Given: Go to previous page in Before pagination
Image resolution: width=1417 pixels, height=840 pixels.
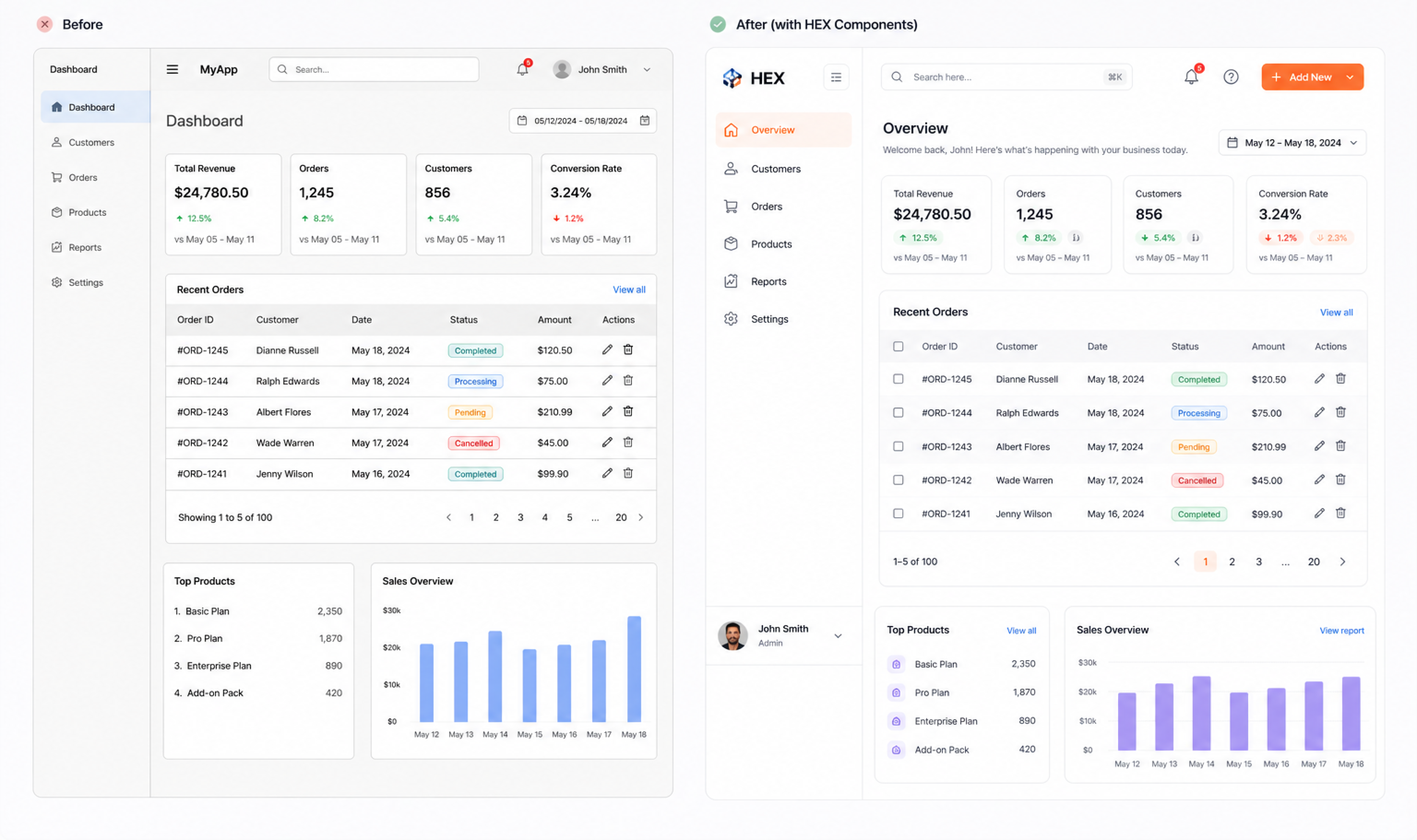Looking at the screenshot, I should (x=448, y=517).
